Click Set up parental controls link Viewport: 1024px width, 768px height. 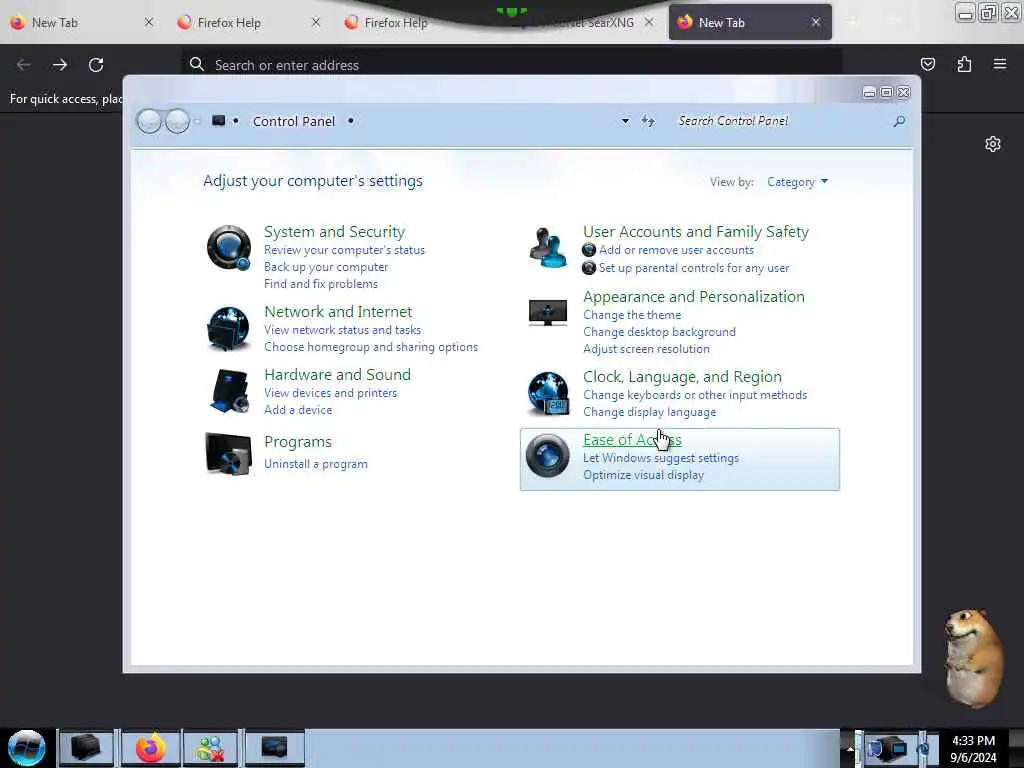[694, 268]
